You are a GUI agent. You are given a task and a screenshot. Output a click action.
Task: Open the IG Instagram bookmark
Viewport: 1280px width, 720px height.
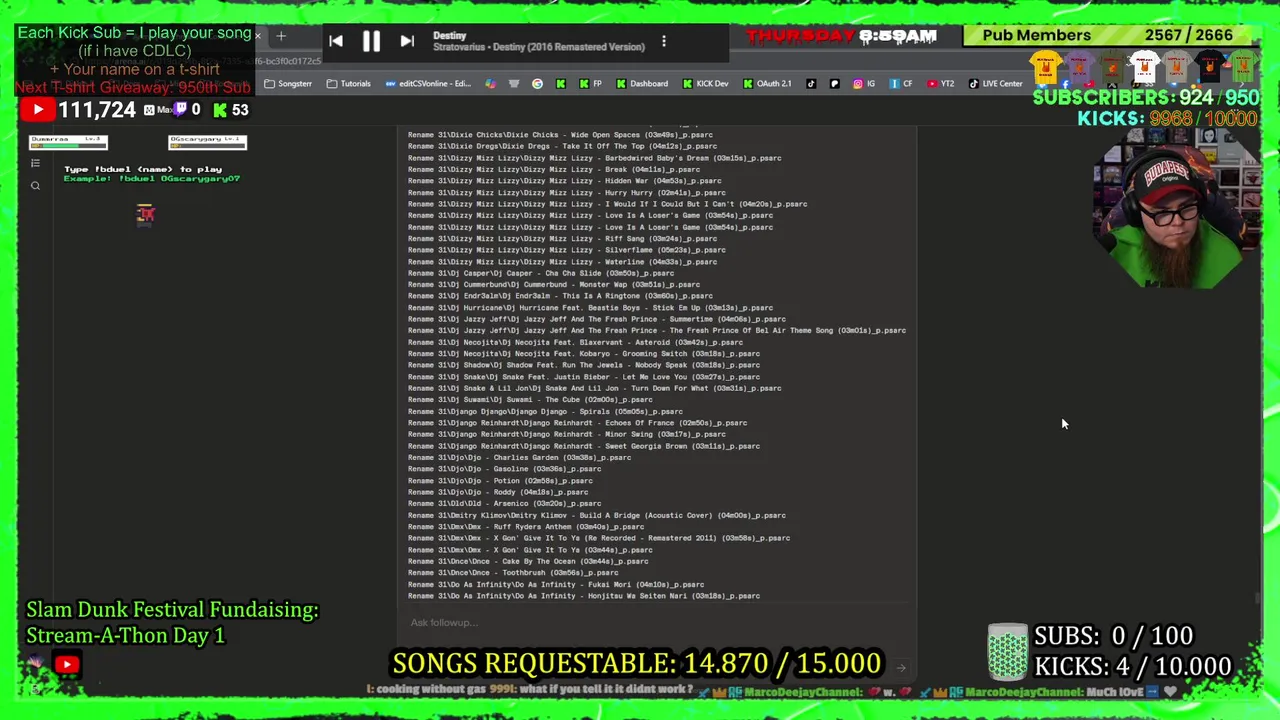coord(864,84)
